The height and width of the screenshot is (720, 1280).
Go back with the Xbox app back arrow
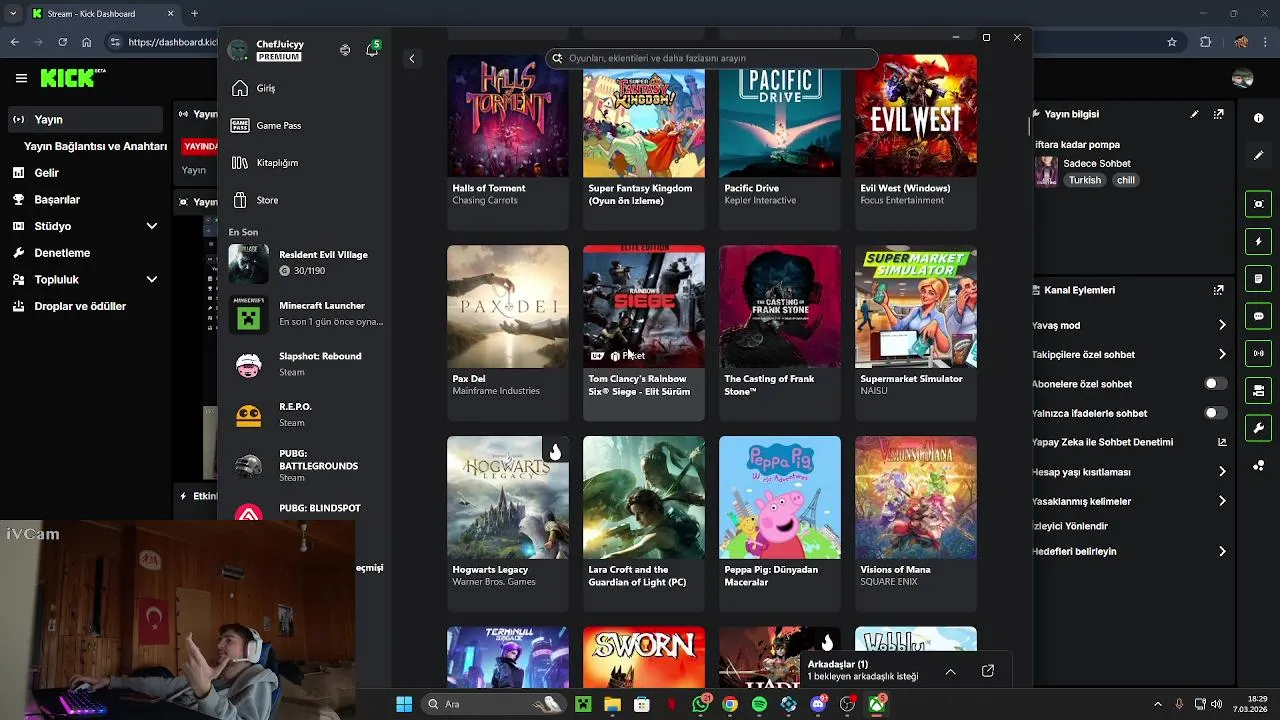[411, 58]
